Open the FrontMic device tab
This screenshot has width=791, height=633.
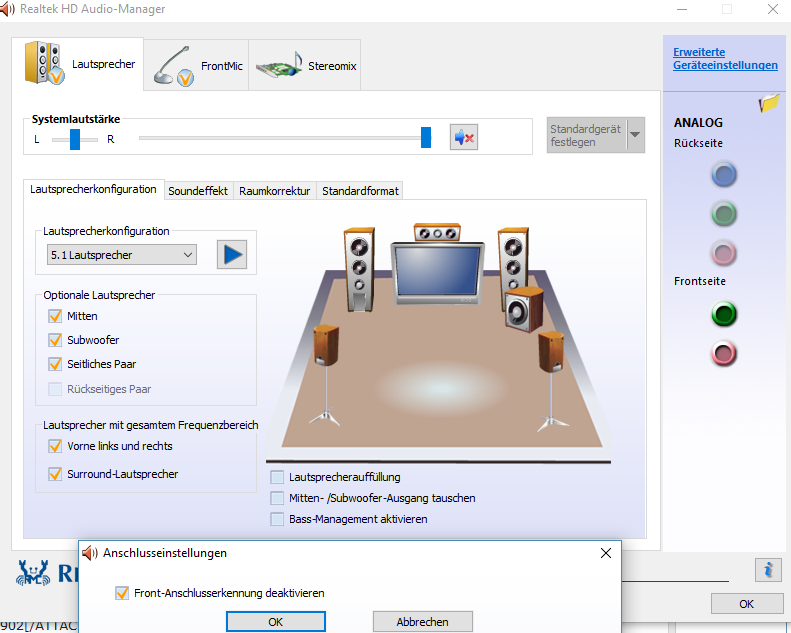pos(196,66)
